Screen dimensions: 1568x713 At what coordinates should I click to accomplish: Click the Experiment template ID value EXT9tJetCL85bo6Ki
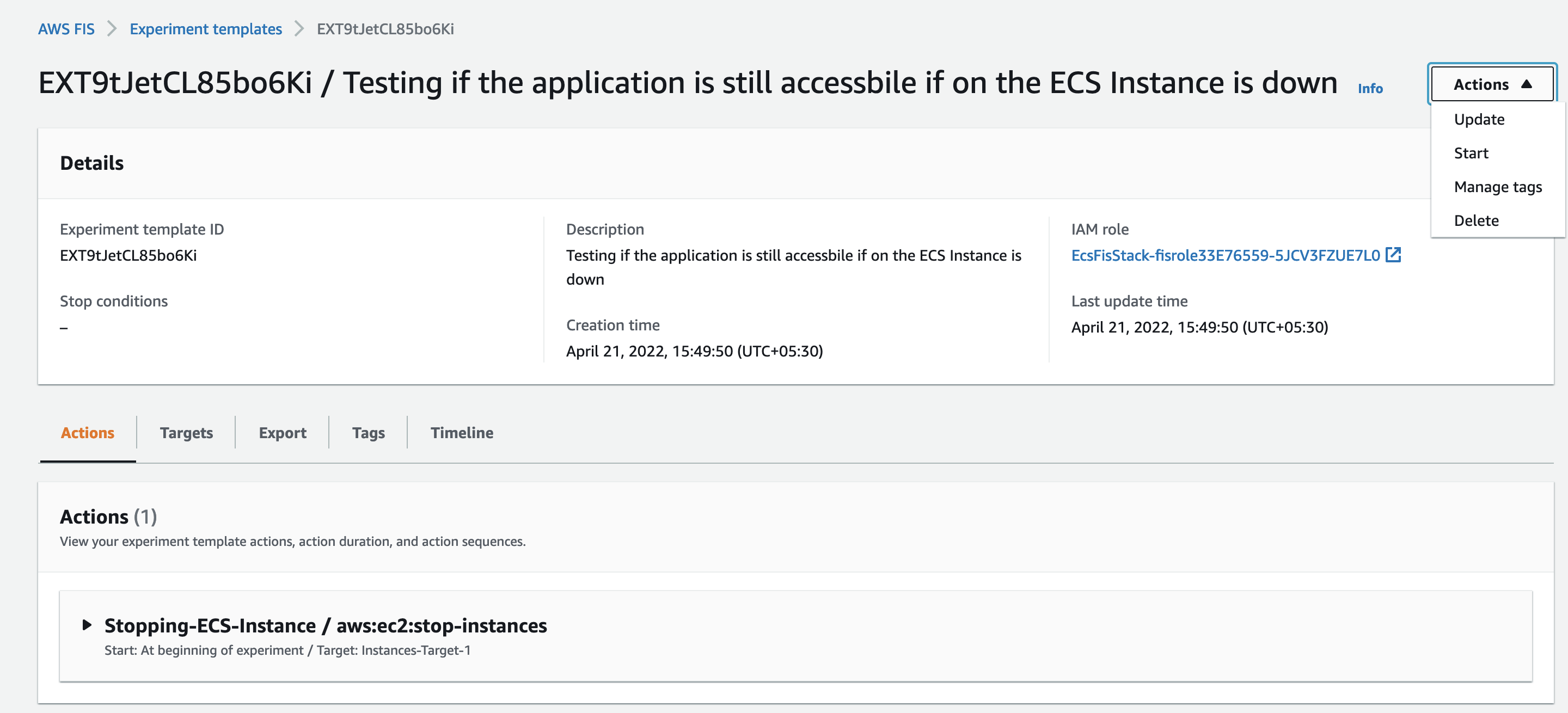tap(128, 255)
